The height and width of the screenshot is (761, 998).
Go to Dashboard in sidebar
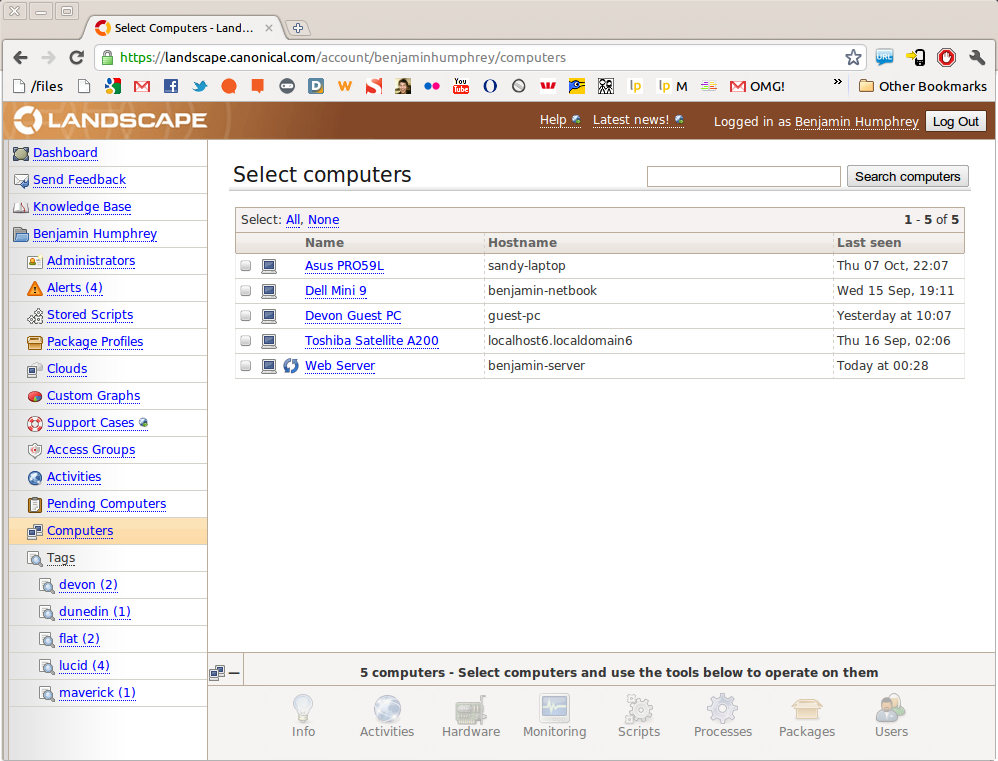tap(65, 153)
